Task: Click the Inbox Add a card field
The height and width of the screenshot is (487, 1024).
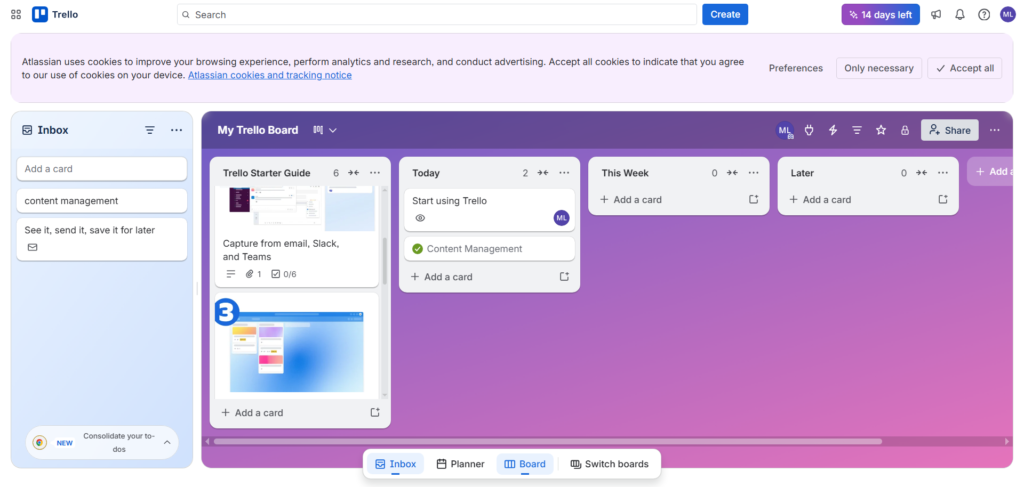Action: pyautogui.click(x=102, y=168)
